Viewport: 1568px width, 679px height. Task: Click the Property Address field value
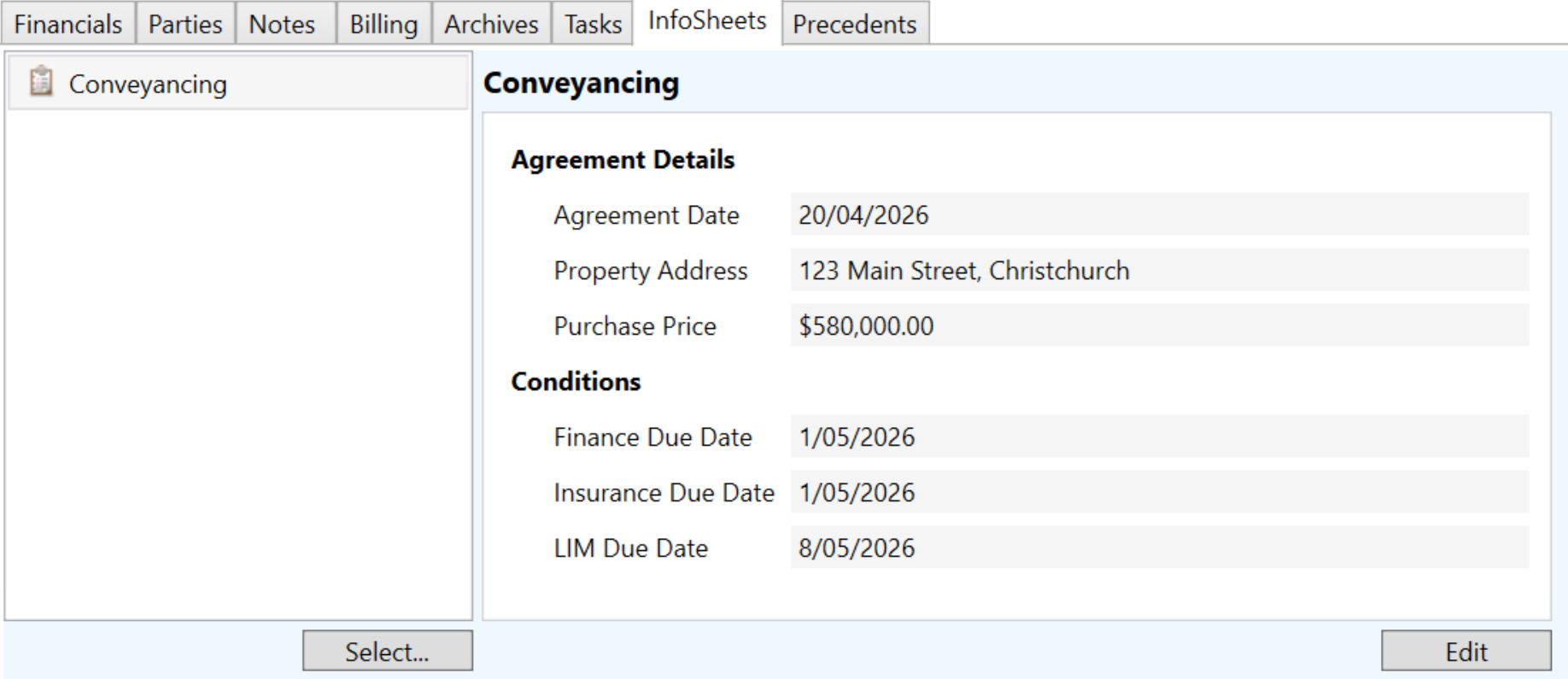point(1160,270)
